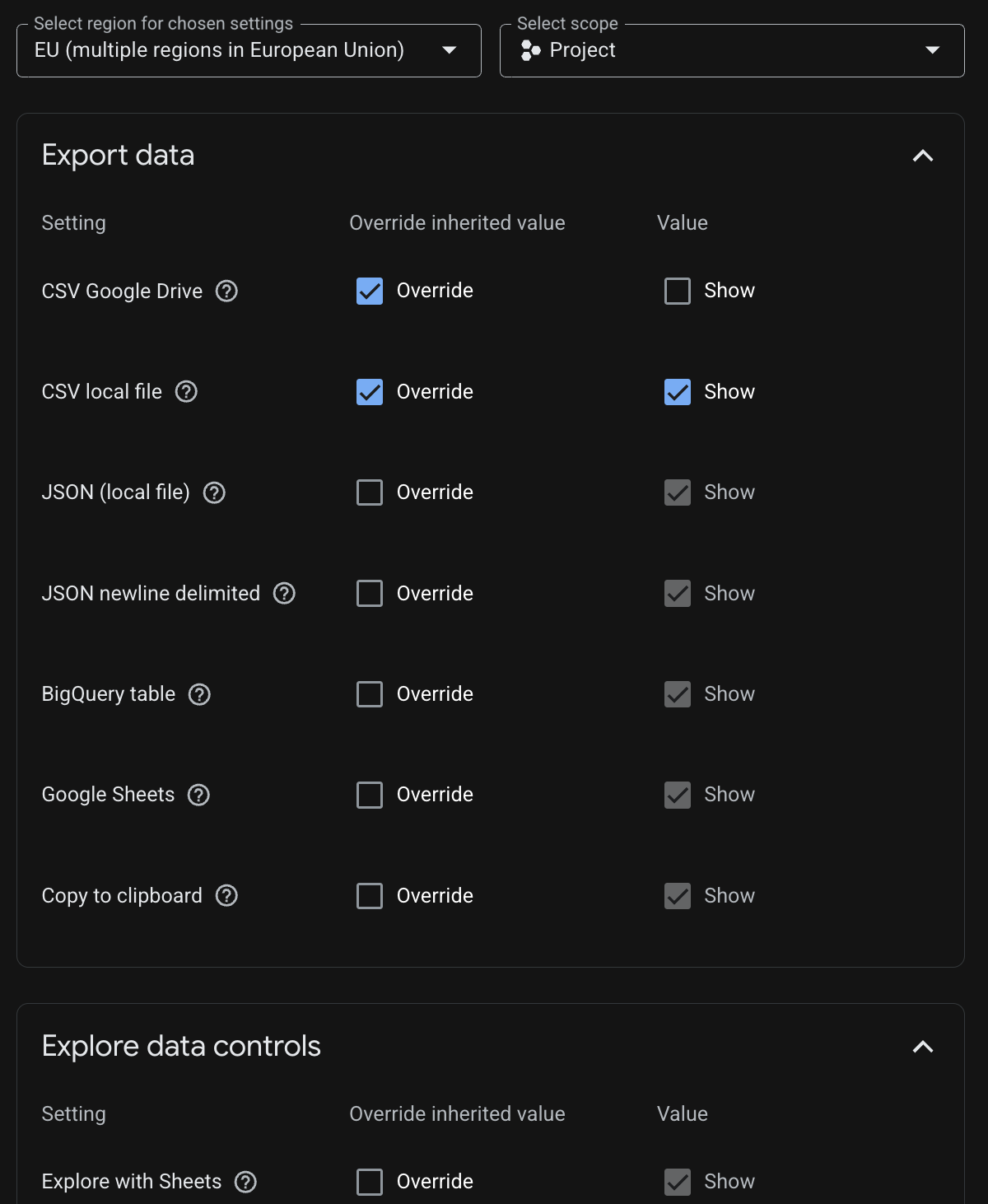Enable Override for Google Sheets export
This screenshot has width=988, height=1204.
[370, 795]
